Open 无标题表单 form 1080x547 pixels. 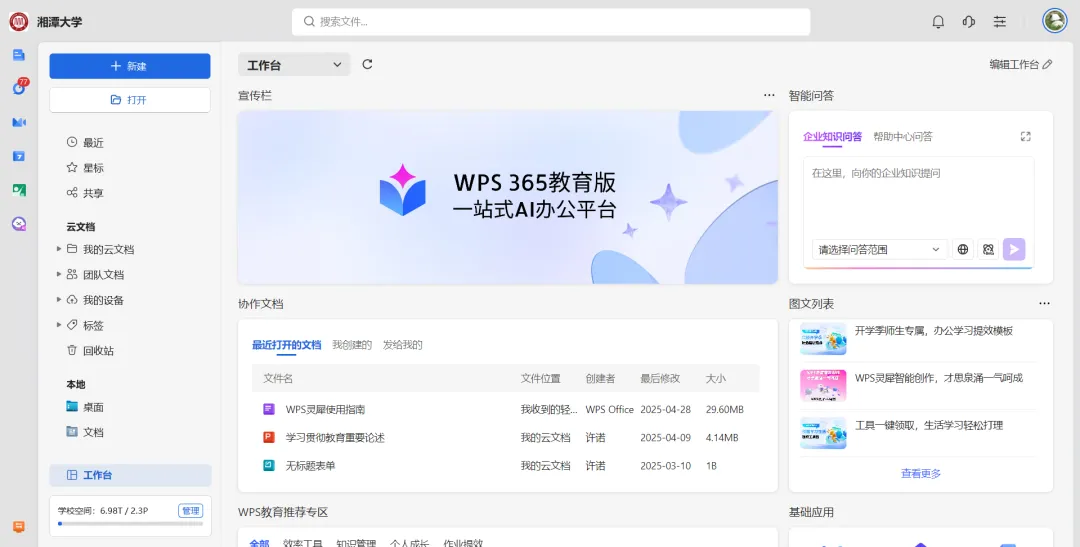point(310,466)
